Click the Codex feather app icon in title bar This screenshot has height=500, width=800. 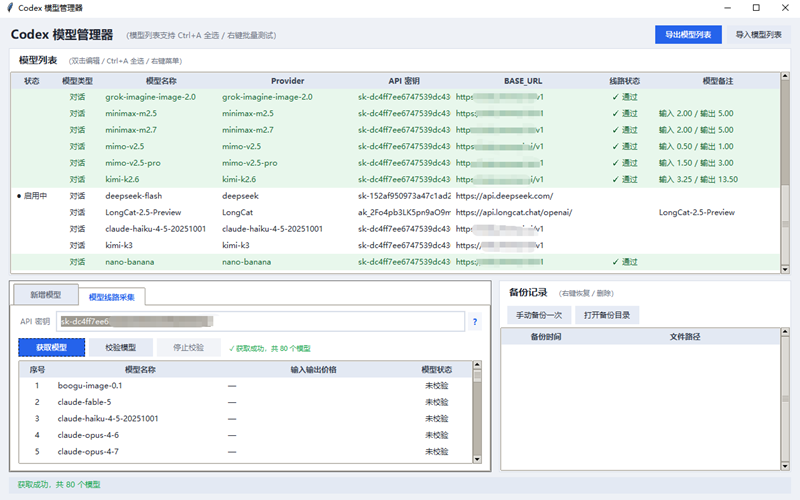click(10, 8)
